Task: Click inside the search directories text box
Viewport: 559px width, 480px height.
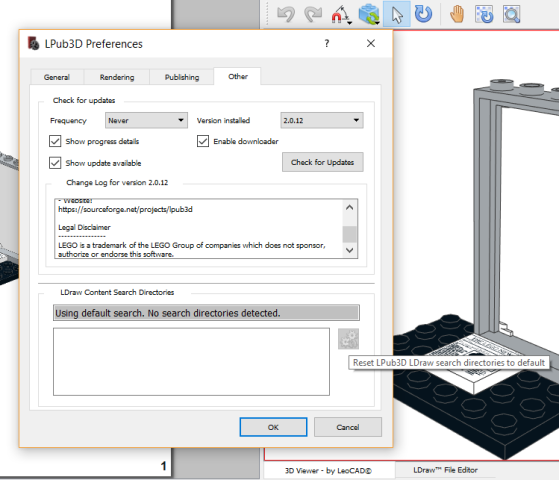Action: [191, 362]
